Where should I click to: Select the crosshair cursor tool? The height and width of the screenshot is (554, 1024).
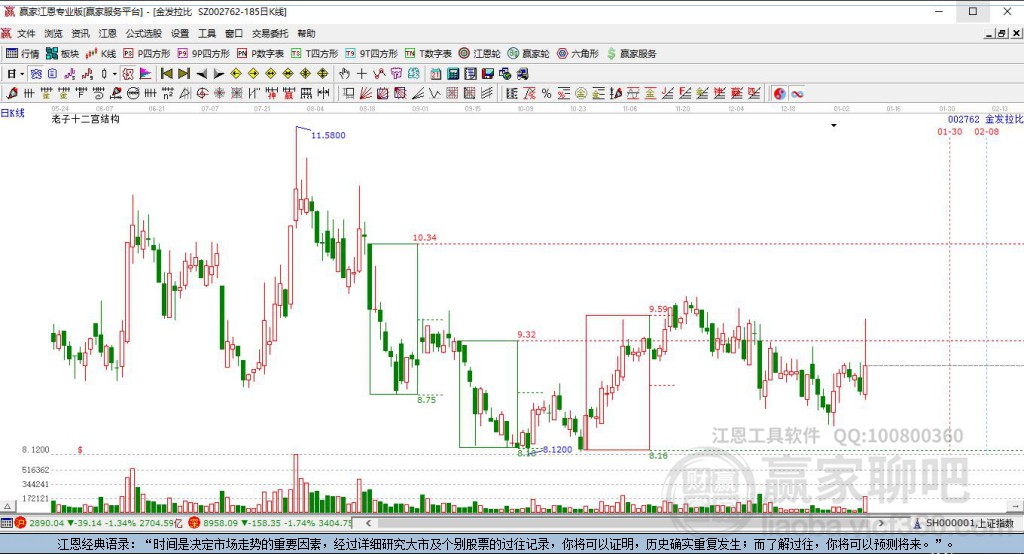(x=361, y=74)
